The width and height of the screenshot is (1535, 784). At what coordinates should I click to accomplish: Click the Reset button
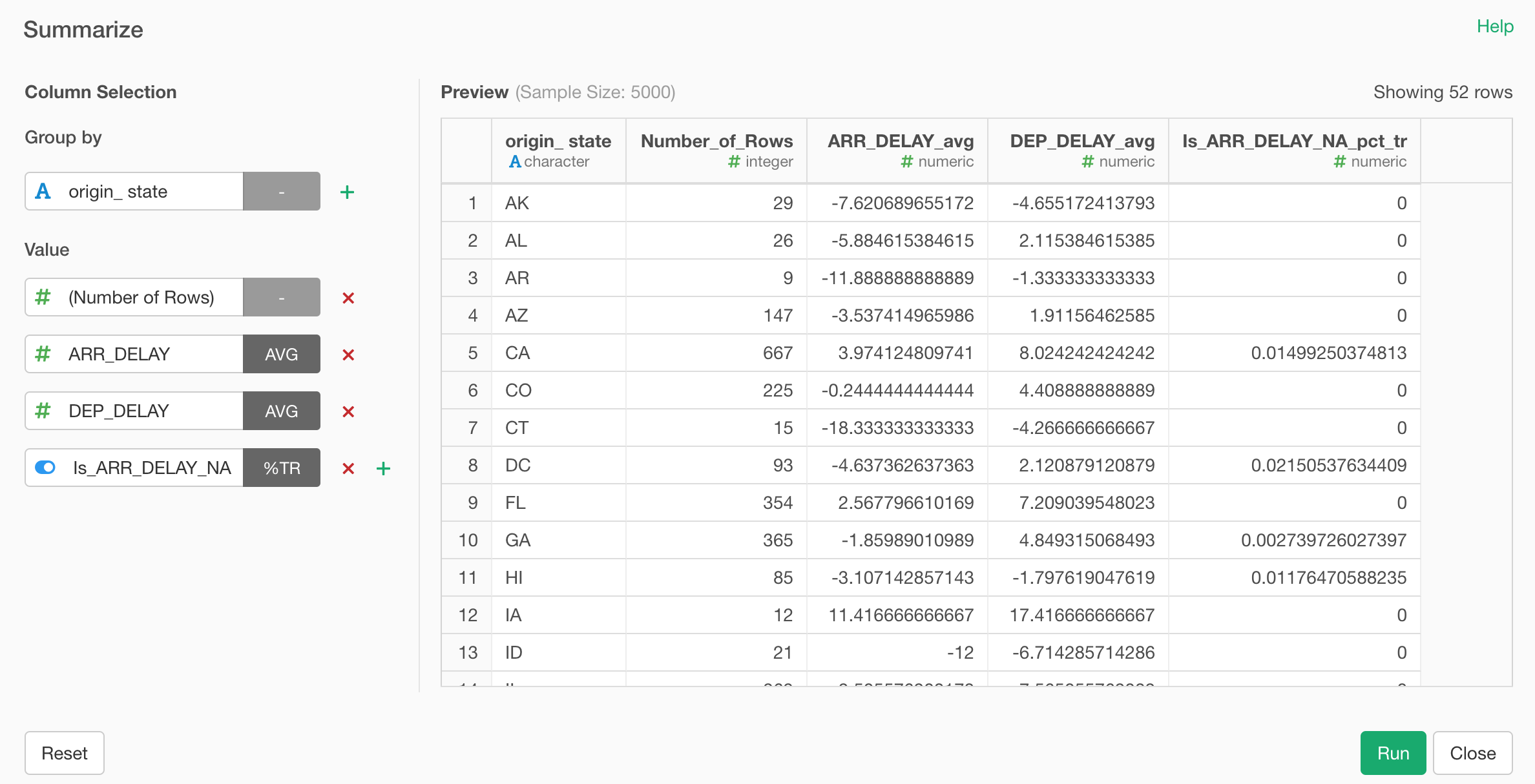pyautogui.click(x=64, y=753)
